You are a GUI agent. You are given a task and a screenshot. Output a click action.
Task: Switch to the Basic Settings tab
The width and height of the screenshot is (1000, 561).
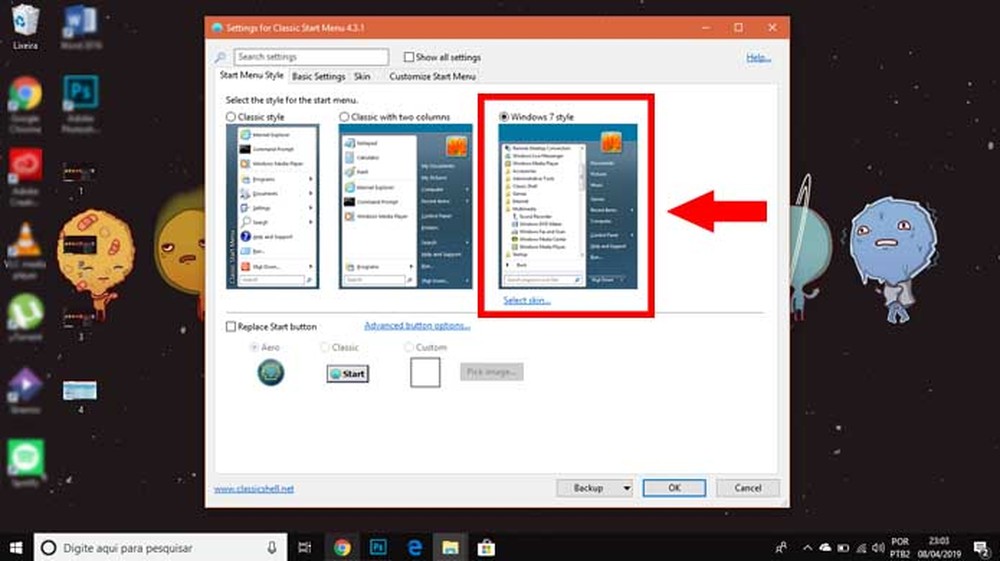[318, 76]
